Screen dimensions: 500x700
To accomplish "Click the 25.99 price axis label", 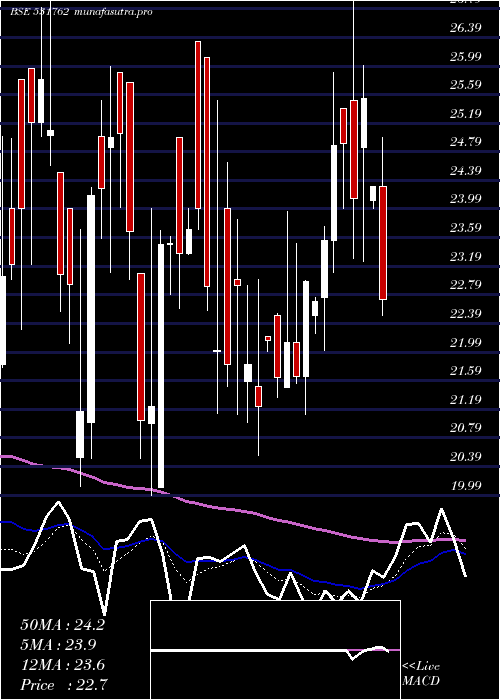I will pyautogui.click(x=466, y=56).
